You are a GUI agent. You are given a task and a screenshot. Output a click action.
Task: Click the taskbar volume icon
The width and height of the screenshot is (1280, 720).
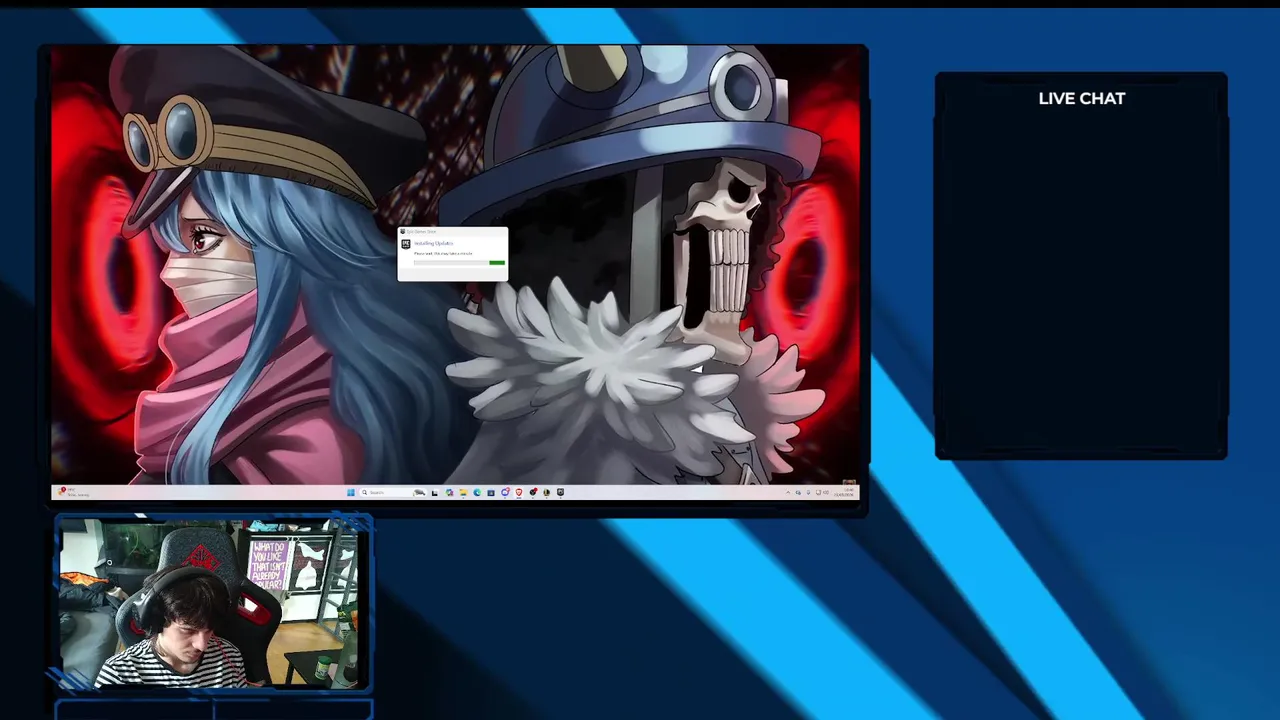tap(826, 492)
